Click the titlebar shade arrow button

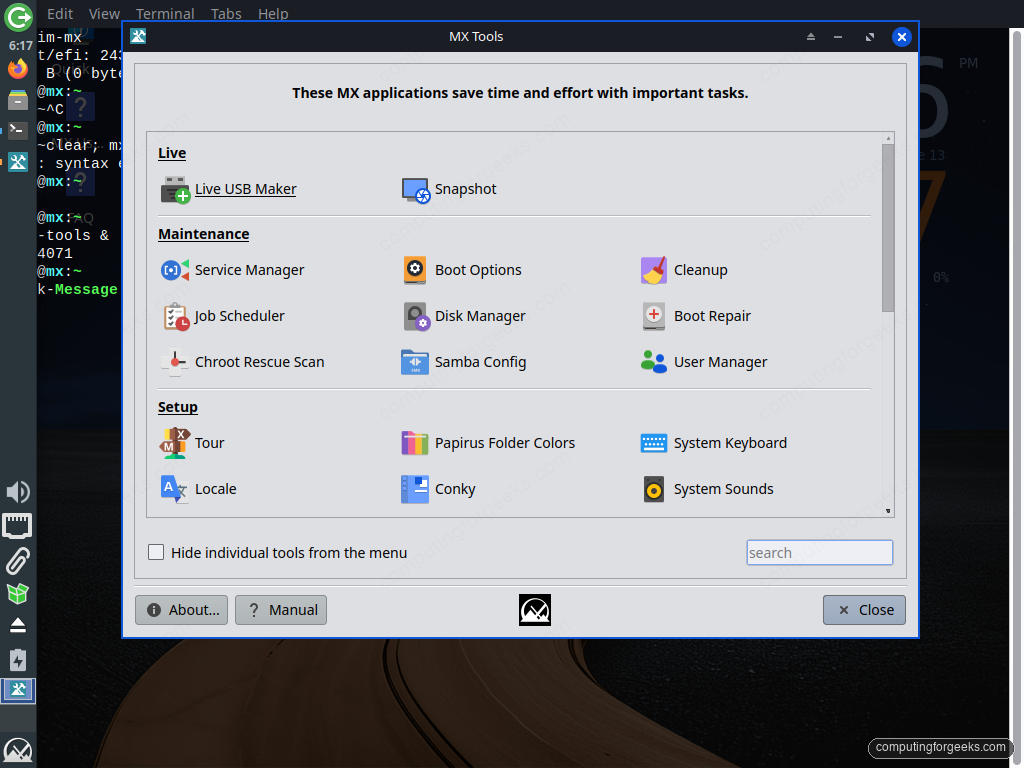[810, 37]
